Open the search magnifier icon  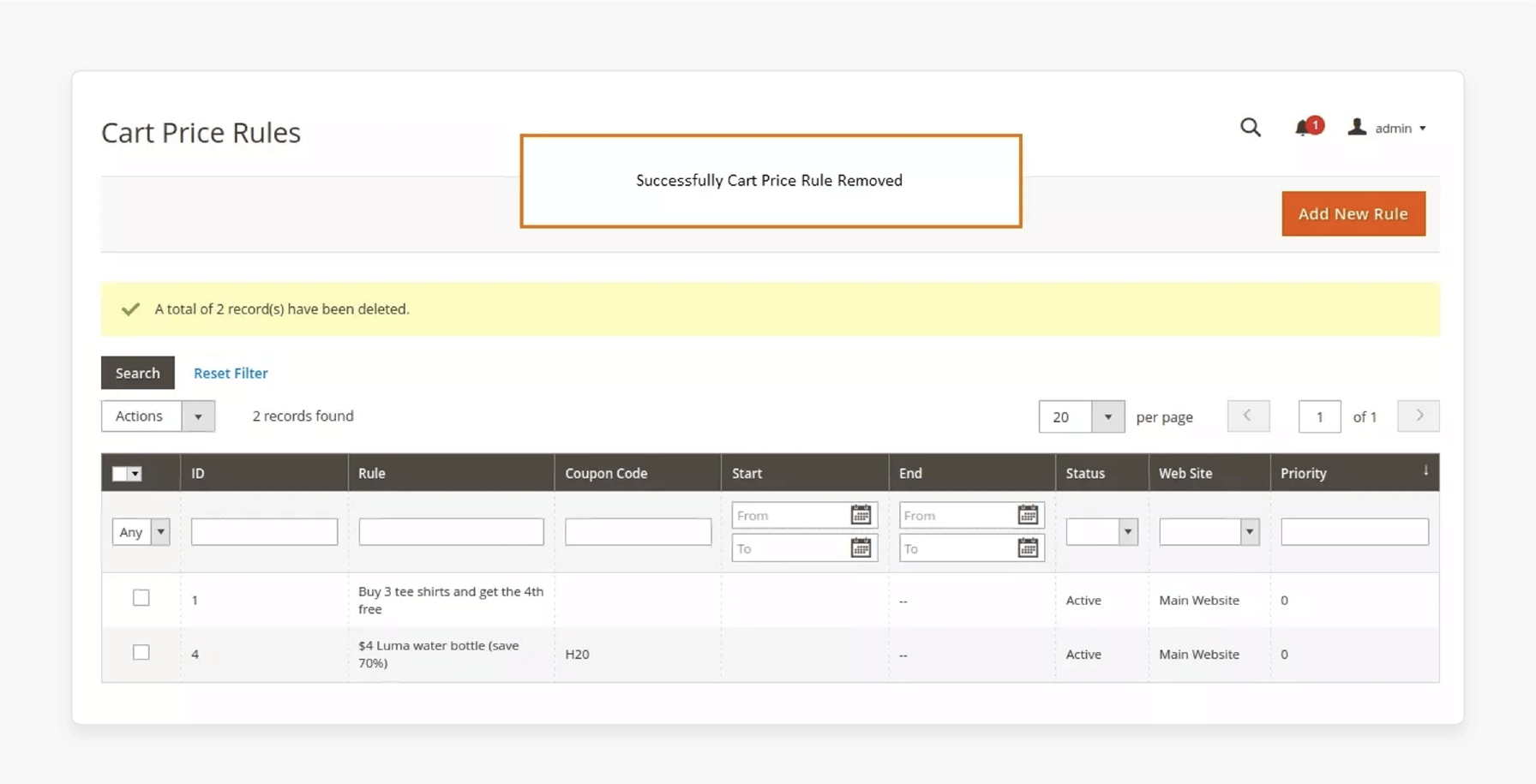point(1251,128)
